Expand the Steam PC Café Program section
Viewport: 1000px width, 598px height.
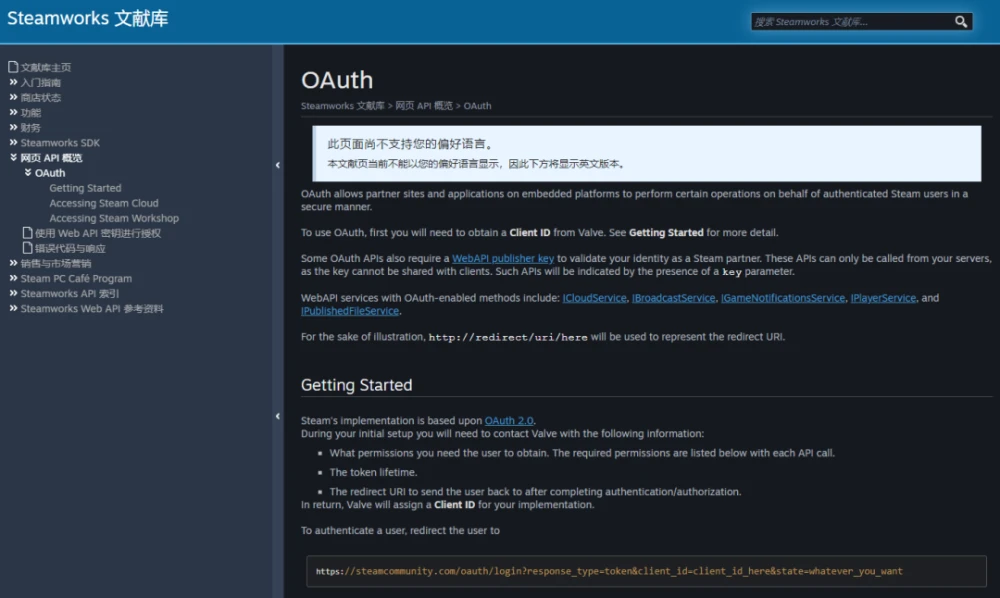pyautogui.click(x=13, y=279)
